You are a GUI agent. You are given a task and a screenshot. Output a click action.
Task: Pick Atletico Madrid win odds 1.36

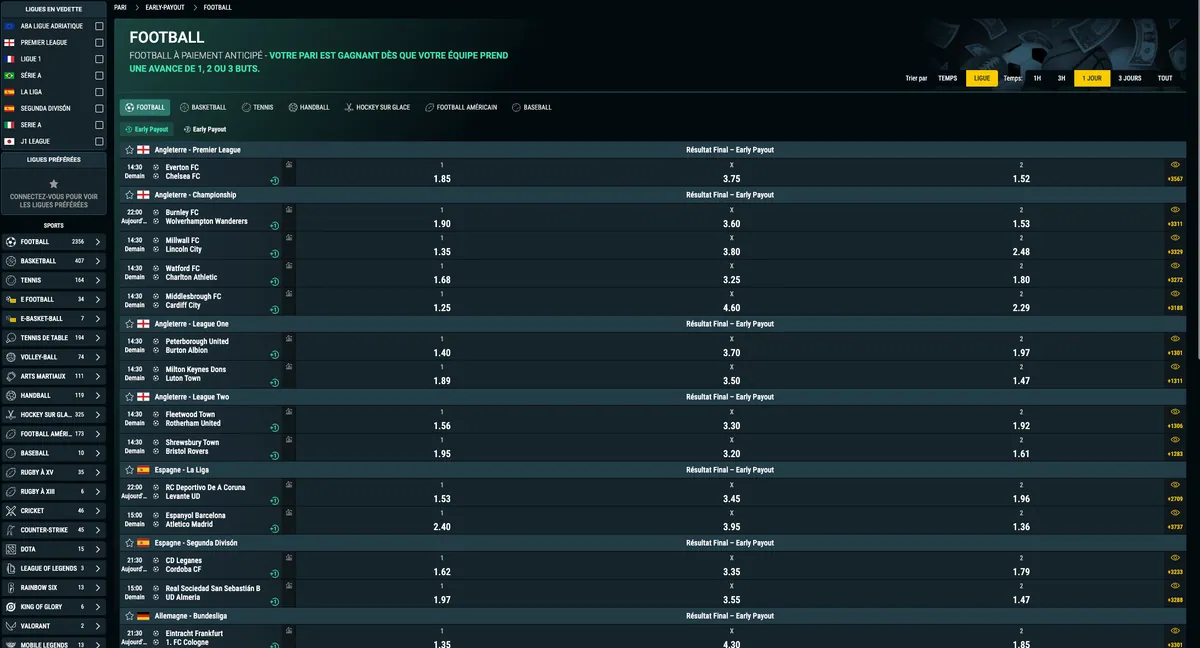1021,520
